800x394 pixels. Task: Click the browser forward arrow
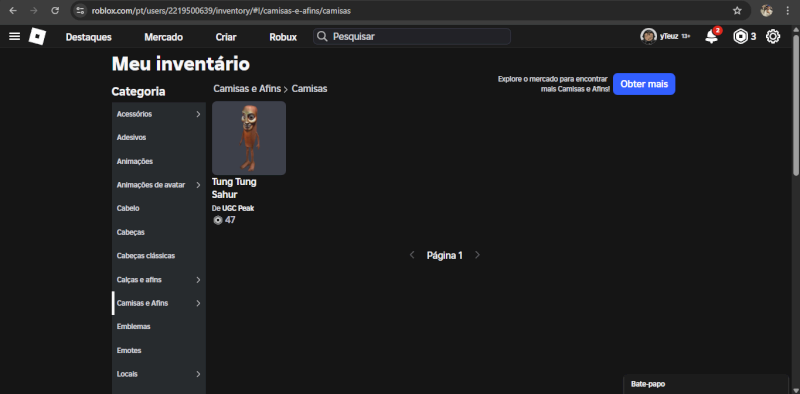point(34,11)
